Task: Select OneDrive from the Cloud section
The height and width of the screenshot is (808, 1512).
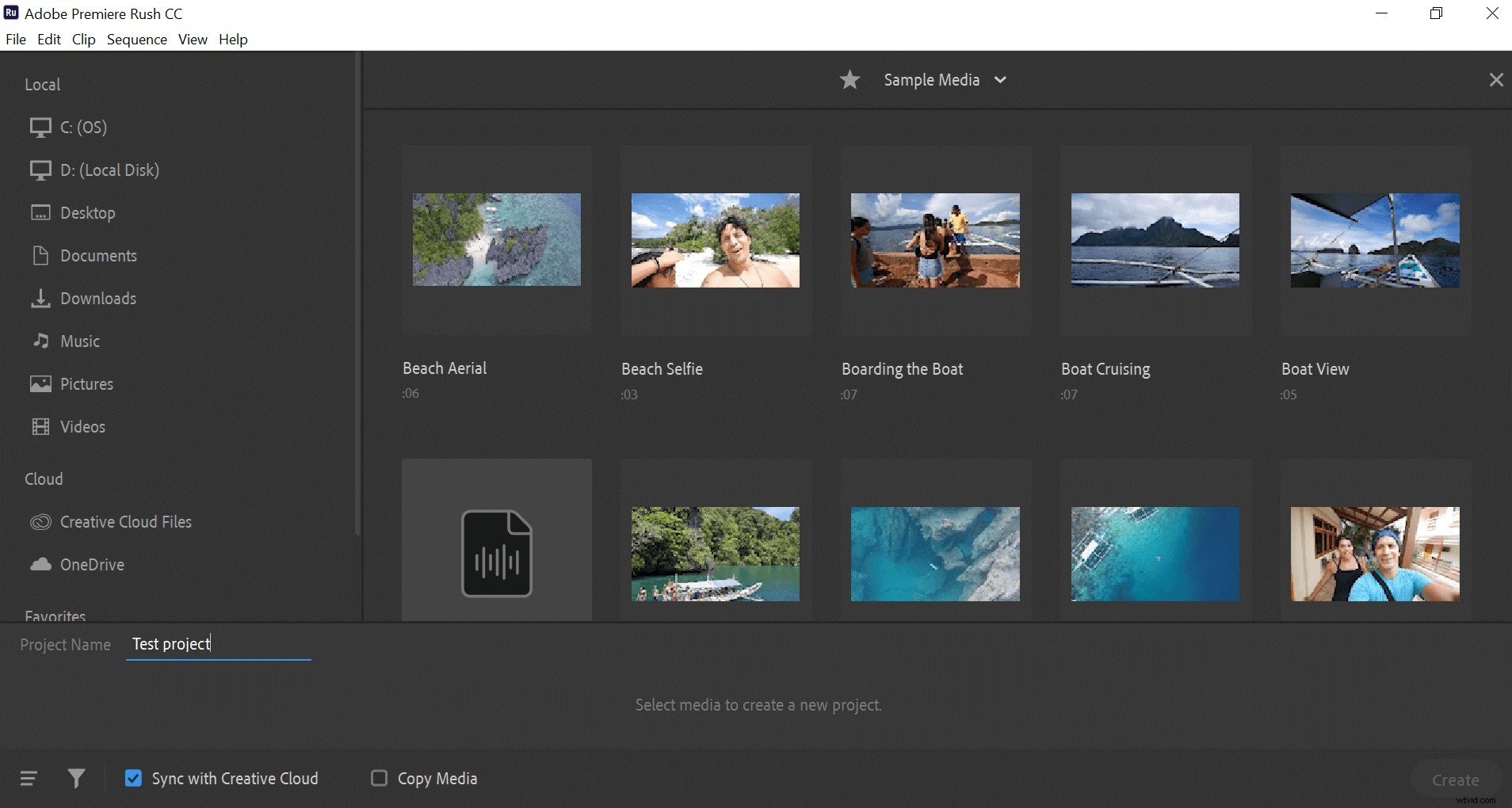Action: pos(91,564)
